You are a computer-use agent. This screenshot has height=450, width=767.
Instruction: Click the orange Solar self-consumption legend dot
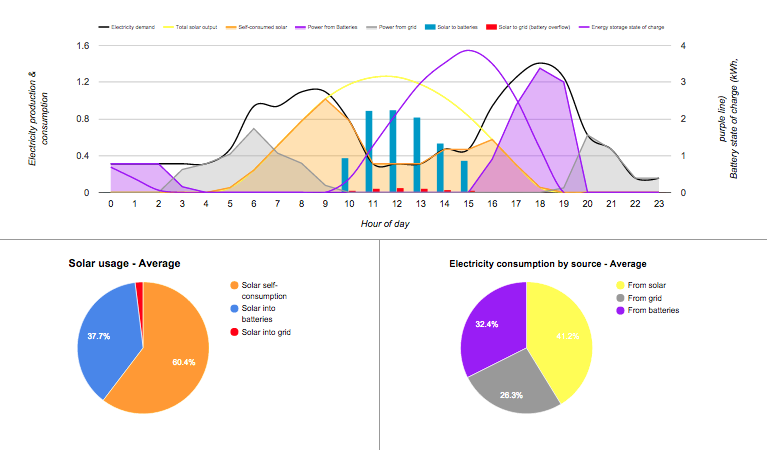point(235,287)
